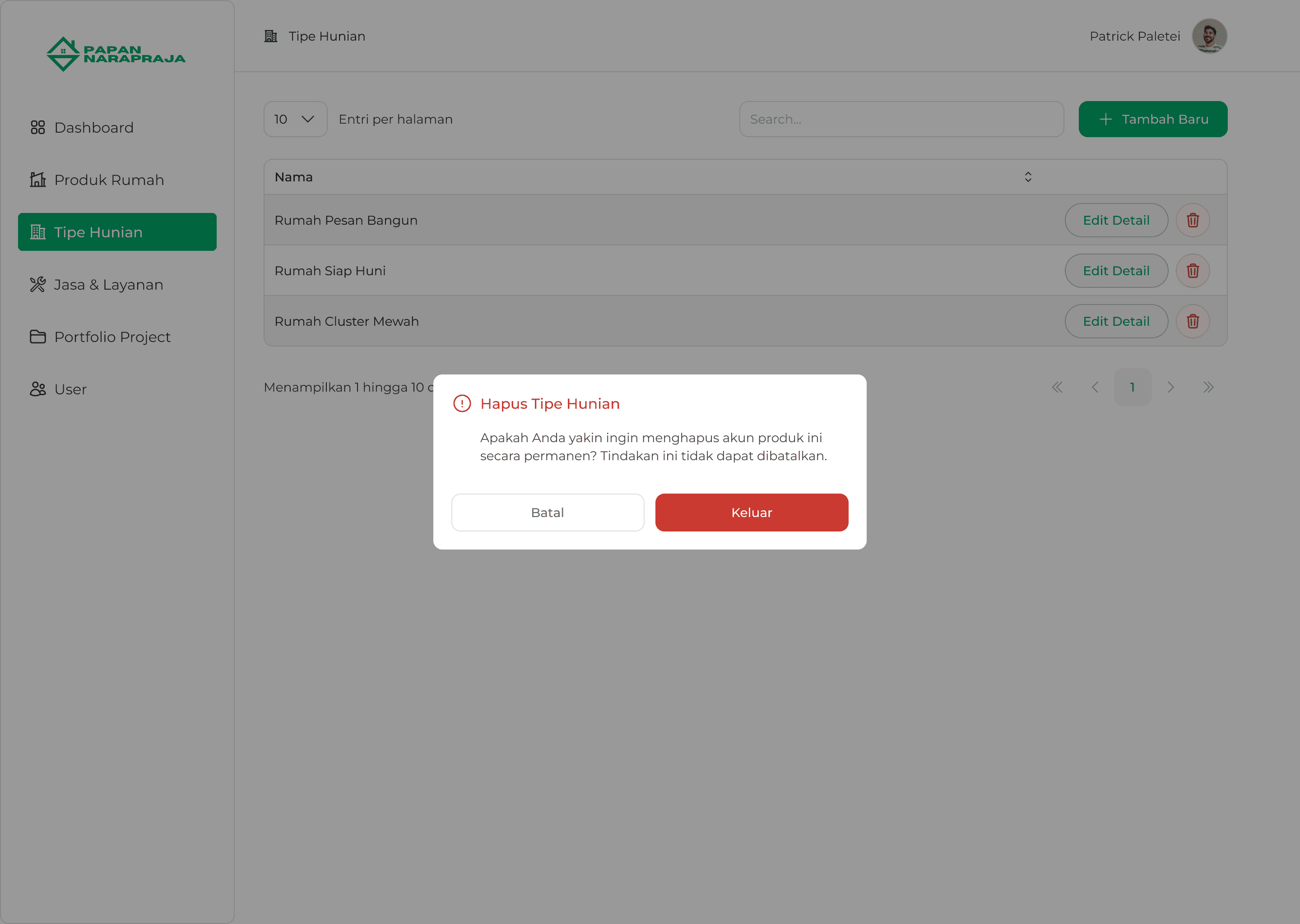Go to next page arrow
The height and width of the screenshot is (924, 1300).
pos(1170,388)
